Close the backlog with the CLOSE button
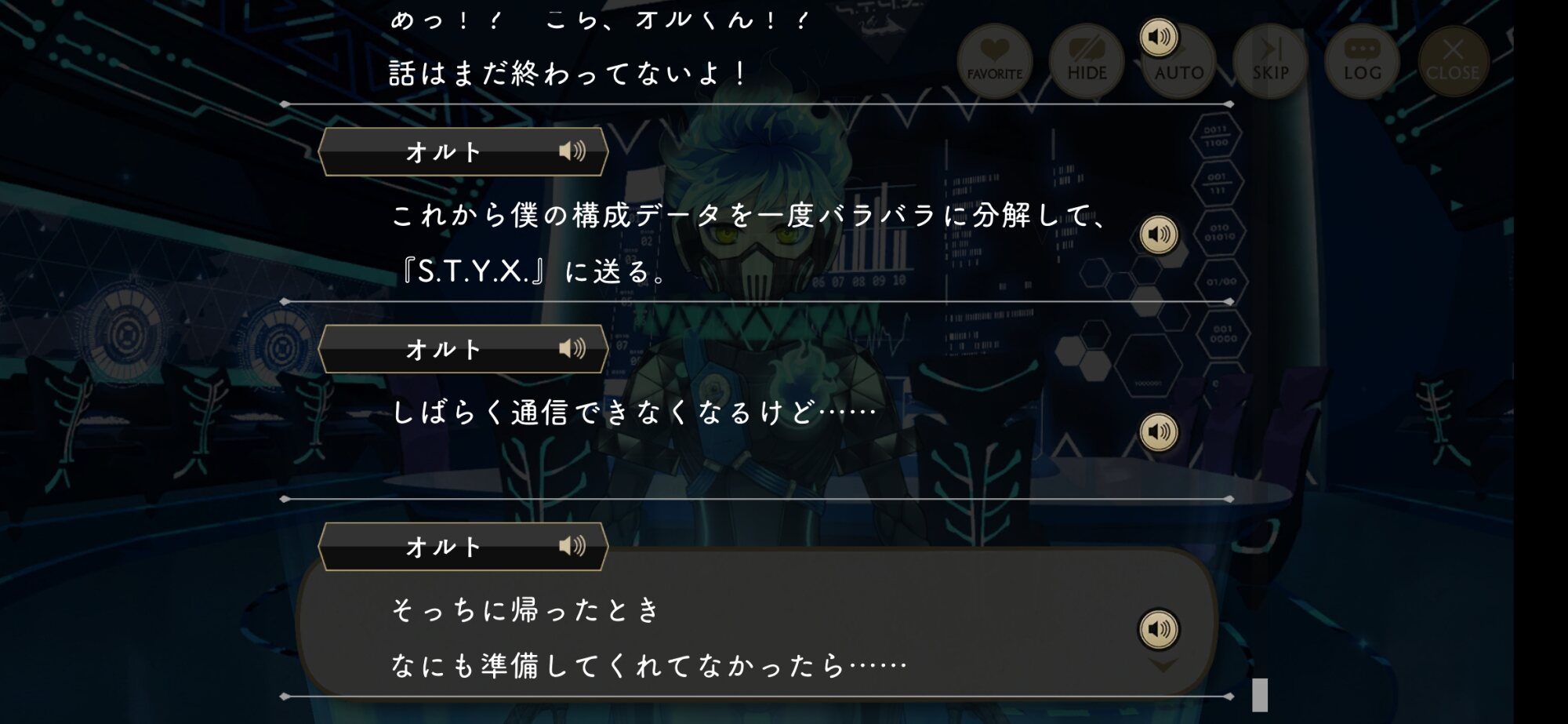This screenshot has height=724, width=1568. click(1454, 60)
